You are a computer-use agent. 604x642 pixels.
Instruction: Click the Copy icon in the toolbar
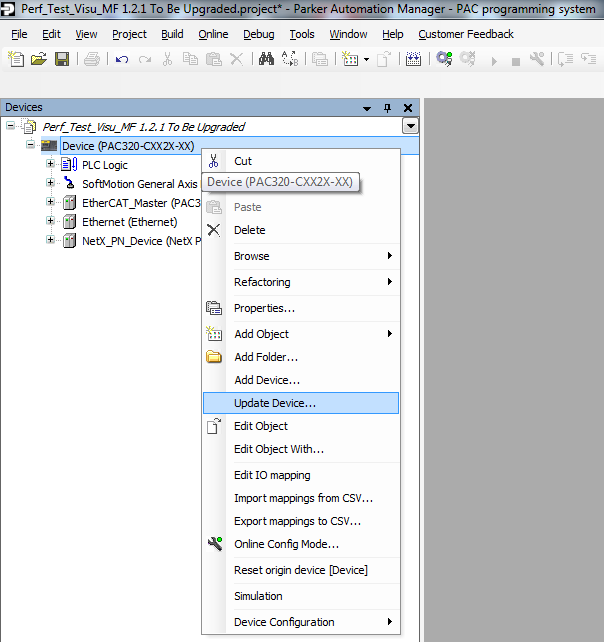click(x=190, y=59)
